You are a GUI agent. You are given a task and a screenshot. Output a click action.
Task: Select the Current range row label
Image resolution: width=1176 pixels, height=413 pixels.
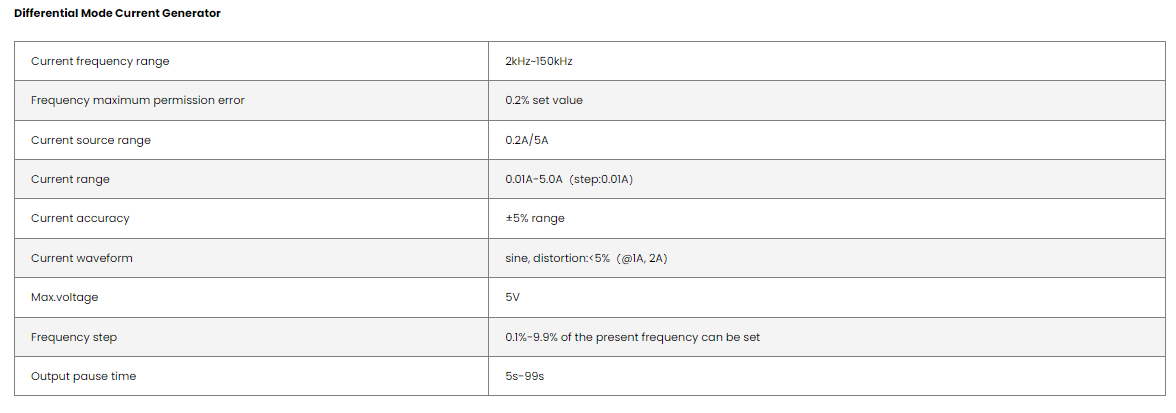point(70,179)
